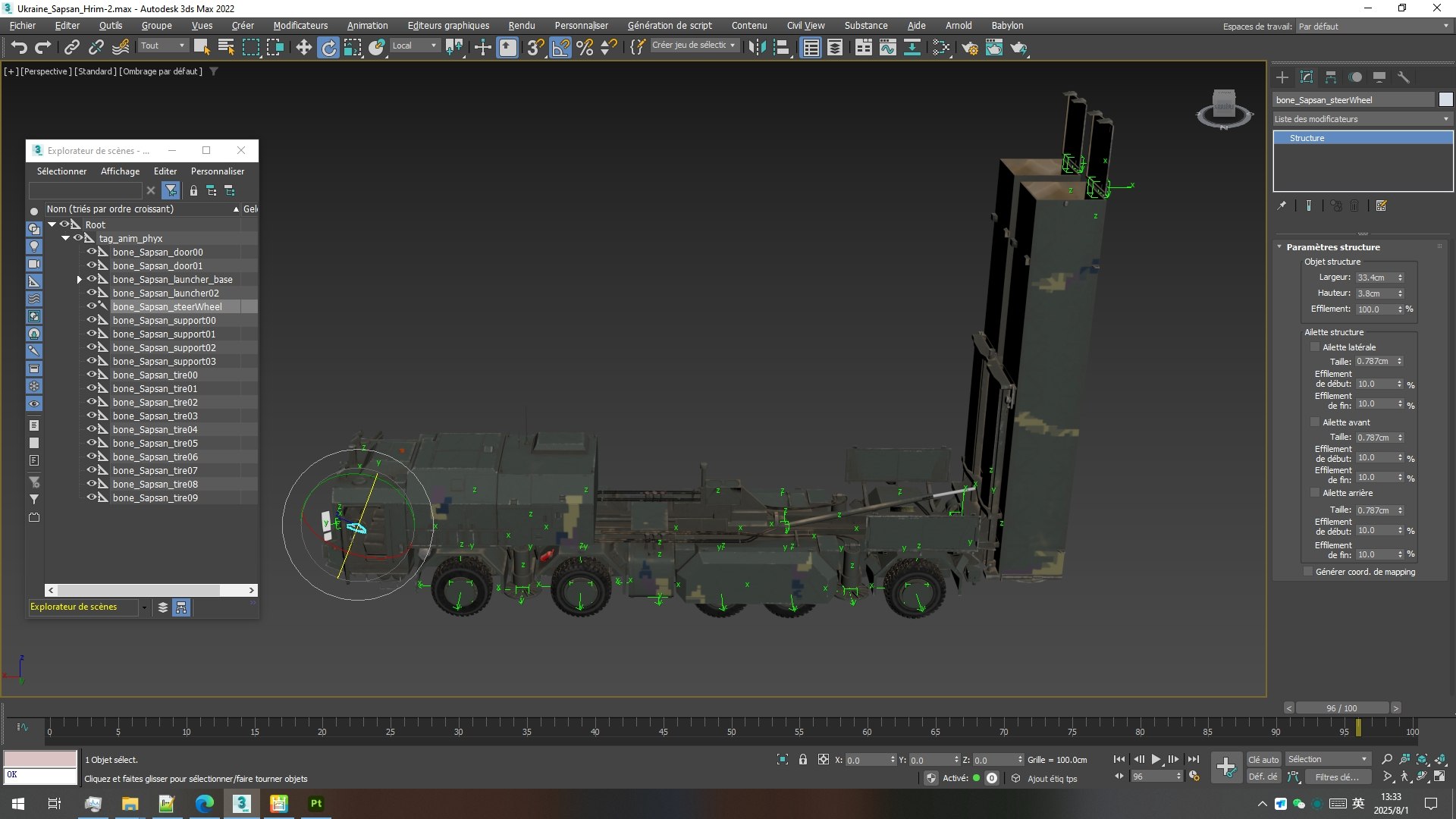This screenshot has width=1456, height=819.
Task: Open Affichage menu in Scene Explorer
Action: tap(121, 171)
